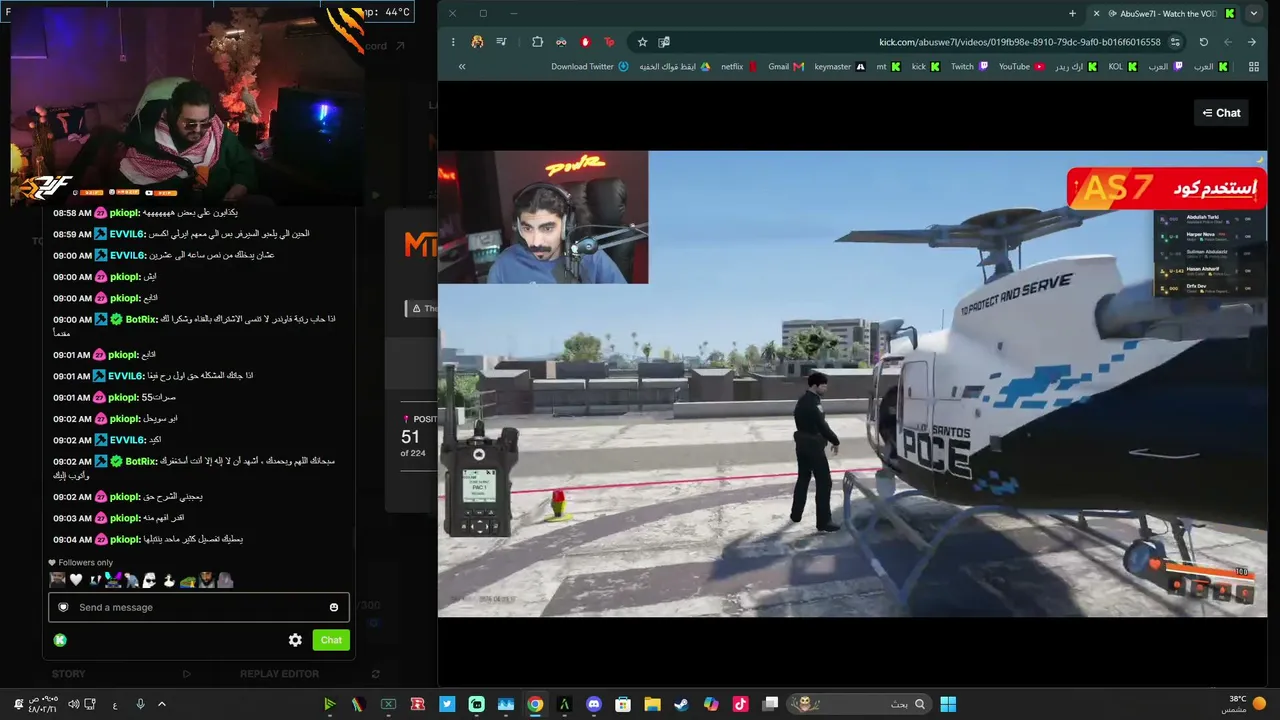The height and width of the screenshot is (720, 1280).
Task: Click the white heart emote in emote row
Action: [x=75, y=580]
